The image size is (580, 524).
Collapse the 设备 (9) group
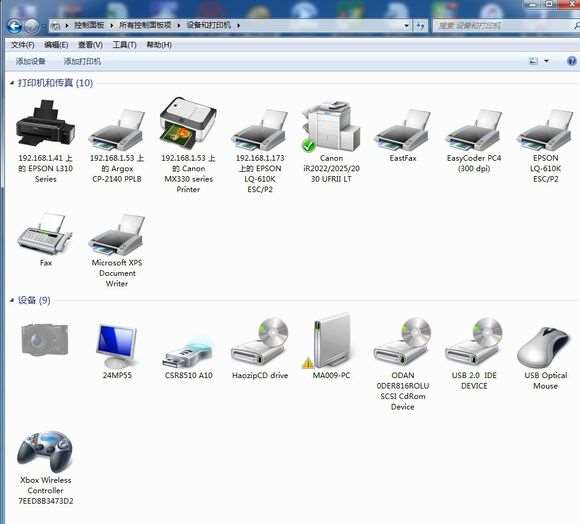tap(11, 300)
